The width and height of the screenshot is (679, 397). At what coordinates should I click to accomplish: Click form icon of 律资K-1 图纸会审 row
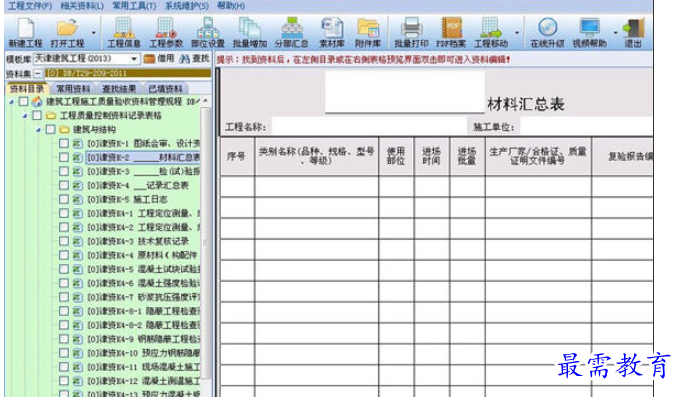78,143
